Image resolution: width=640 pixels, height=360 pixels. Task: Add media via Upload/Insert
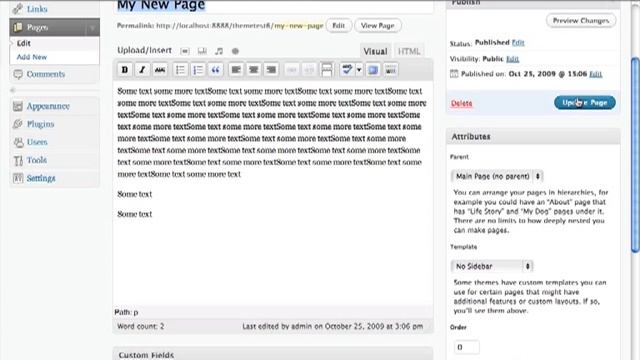[x=235, y=51]
